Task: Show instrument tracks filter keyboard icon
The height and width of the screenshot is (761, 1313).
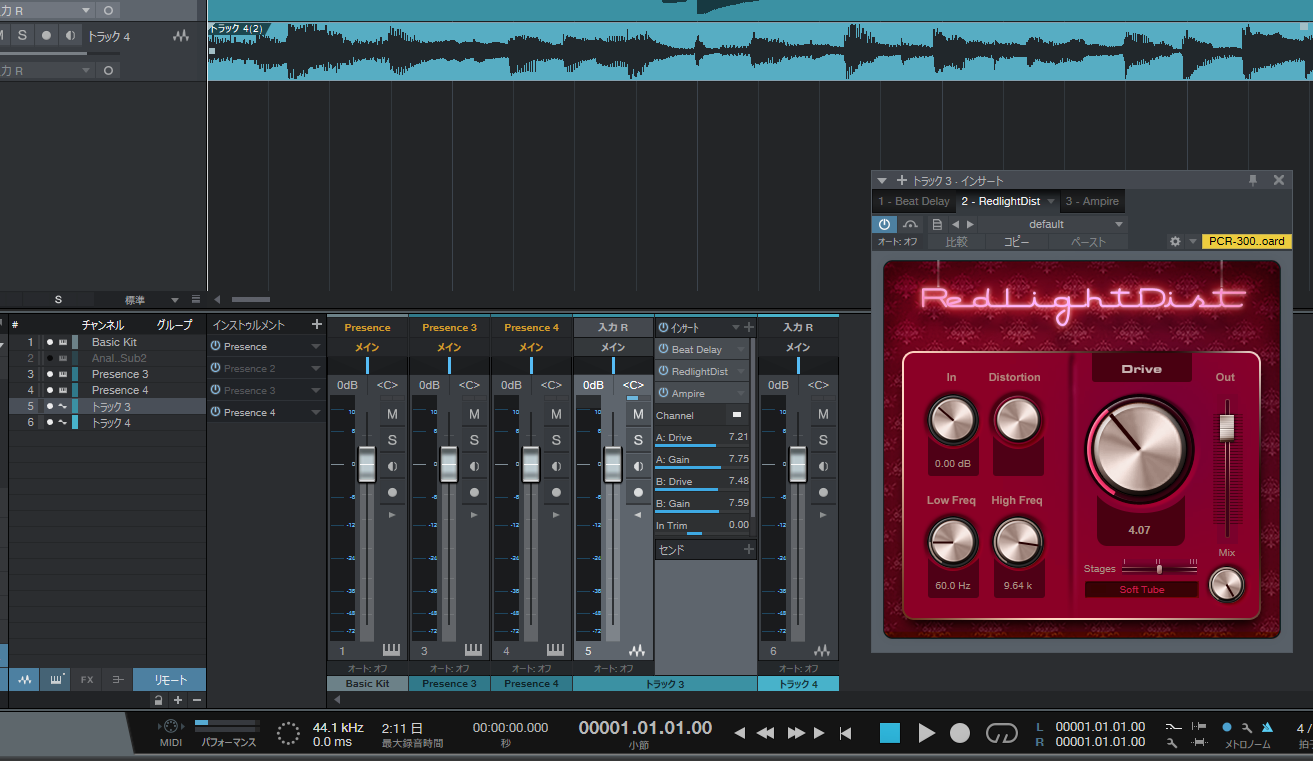Action: pos(56,680)
